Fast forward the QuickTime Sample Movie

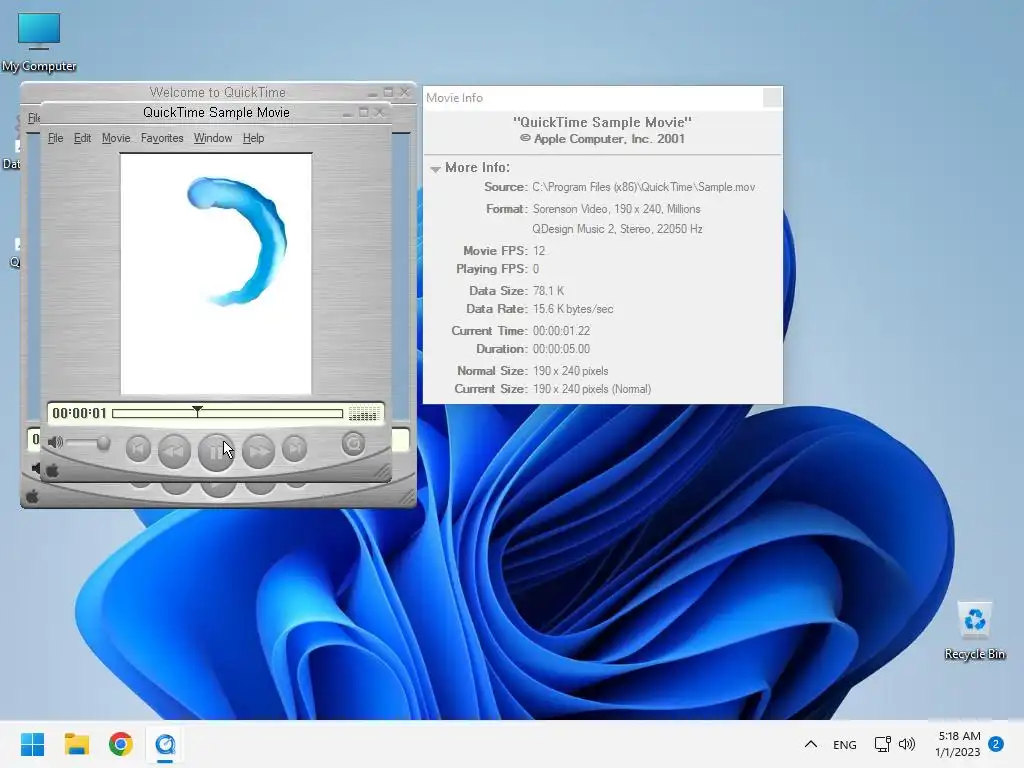(258, 451)
